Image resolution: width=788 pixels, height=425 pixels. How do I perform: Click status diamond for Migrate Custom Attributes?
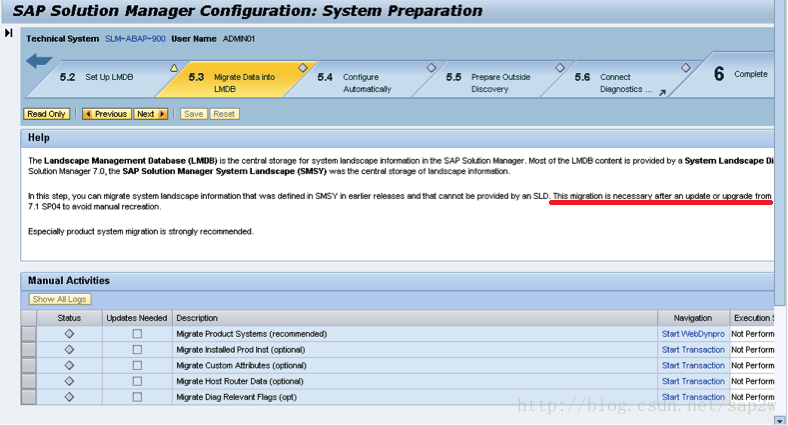(x=69, y=365)
